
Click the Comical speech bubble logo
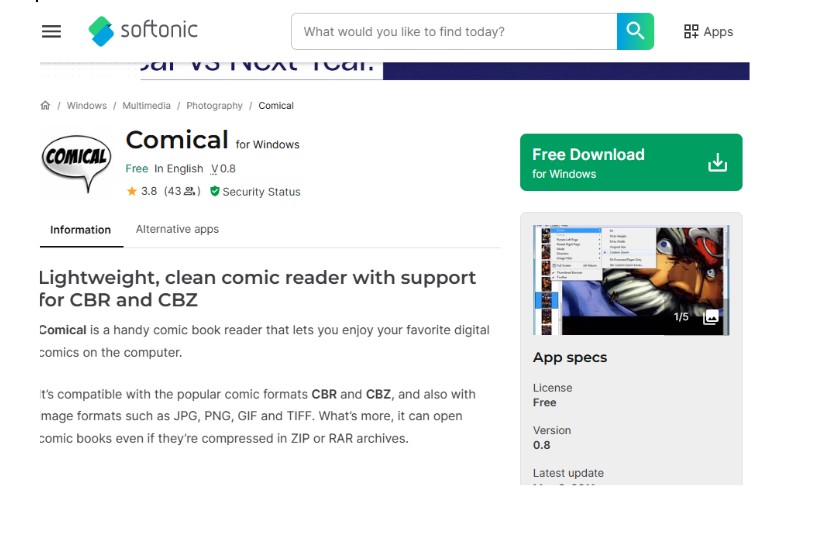(76, 160)
